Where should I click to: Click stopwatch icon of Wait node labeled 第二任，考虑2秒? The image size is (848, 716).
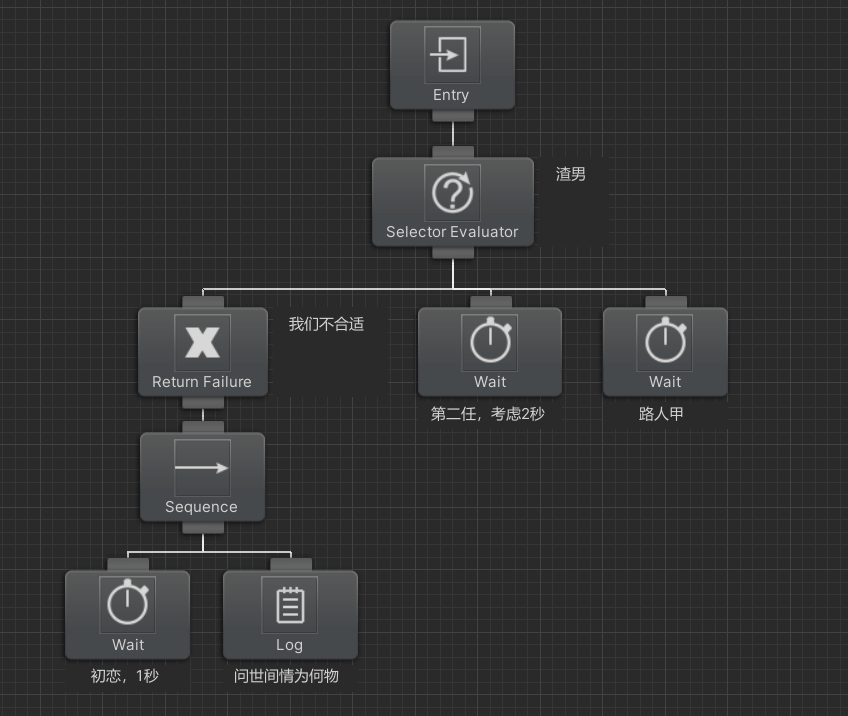(x=490, y=343)
